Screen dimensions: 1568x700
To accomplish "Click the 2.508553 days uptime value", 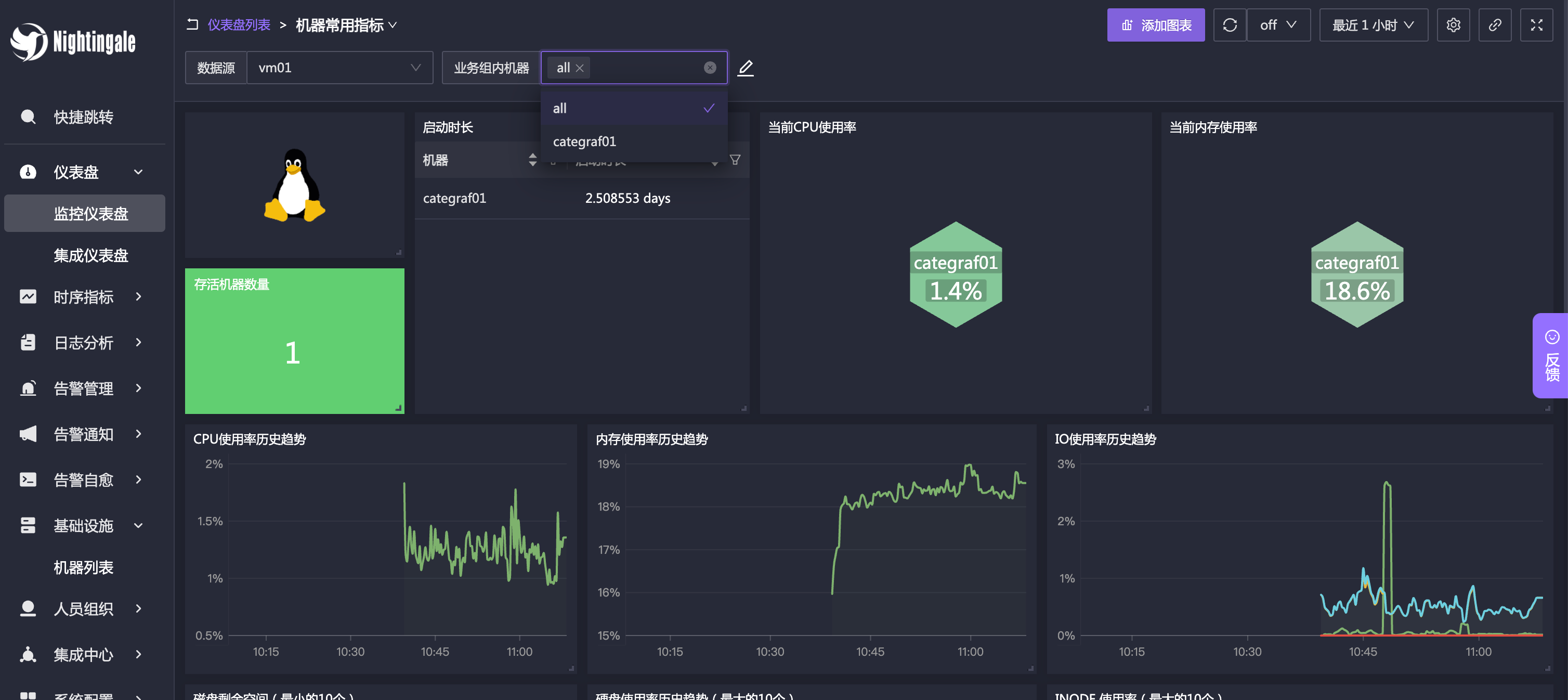I will click(x=628, y=199).
